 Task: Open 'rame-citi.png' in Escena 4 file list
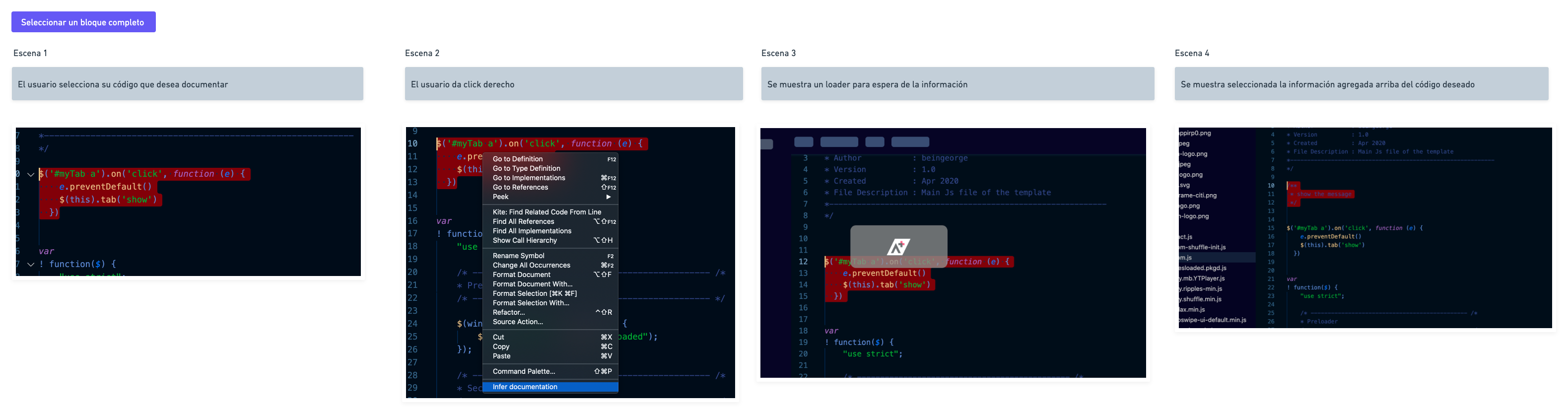click(1198, 196)
